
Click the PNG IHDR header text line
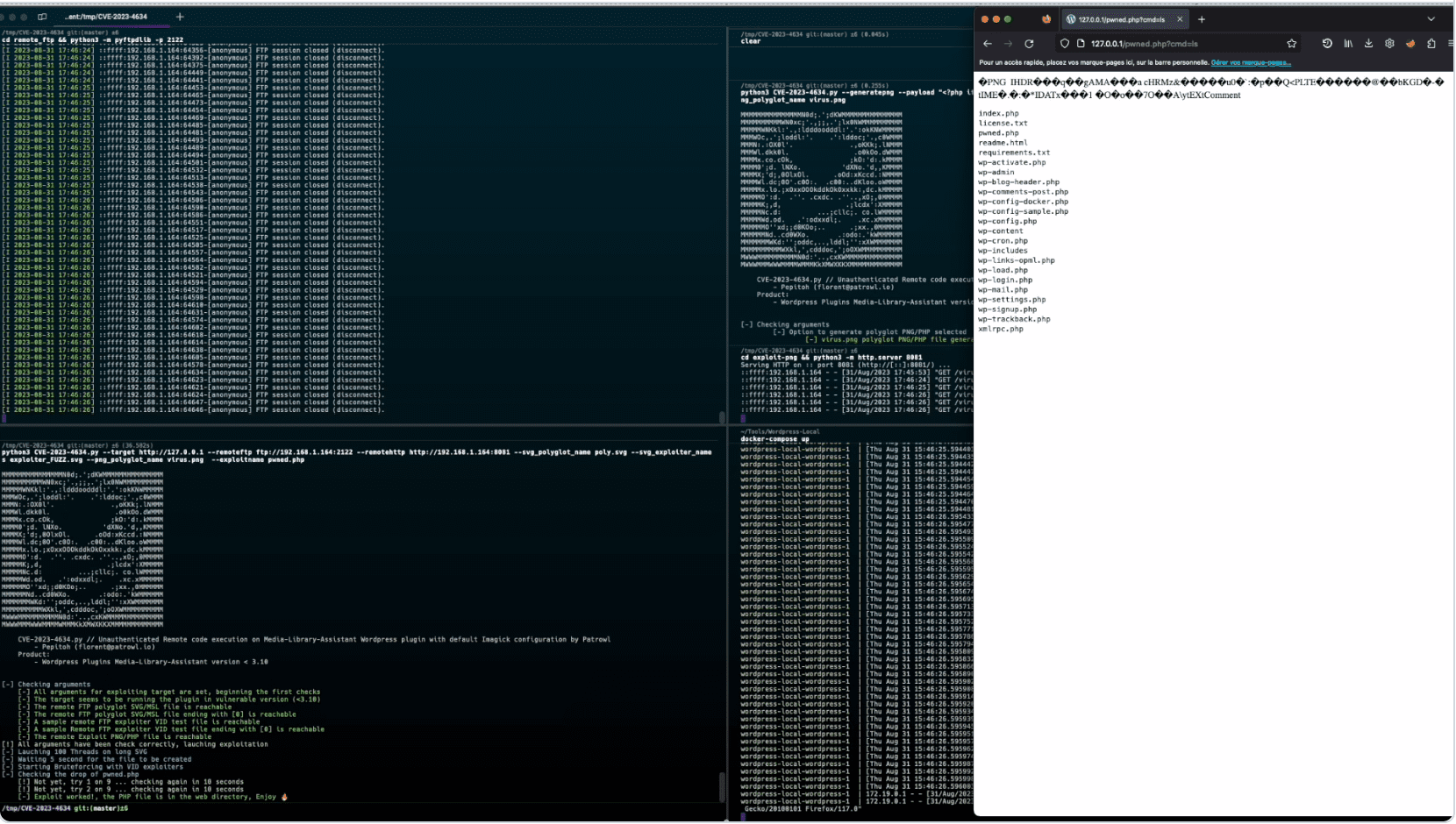(x=1210, y=82)
